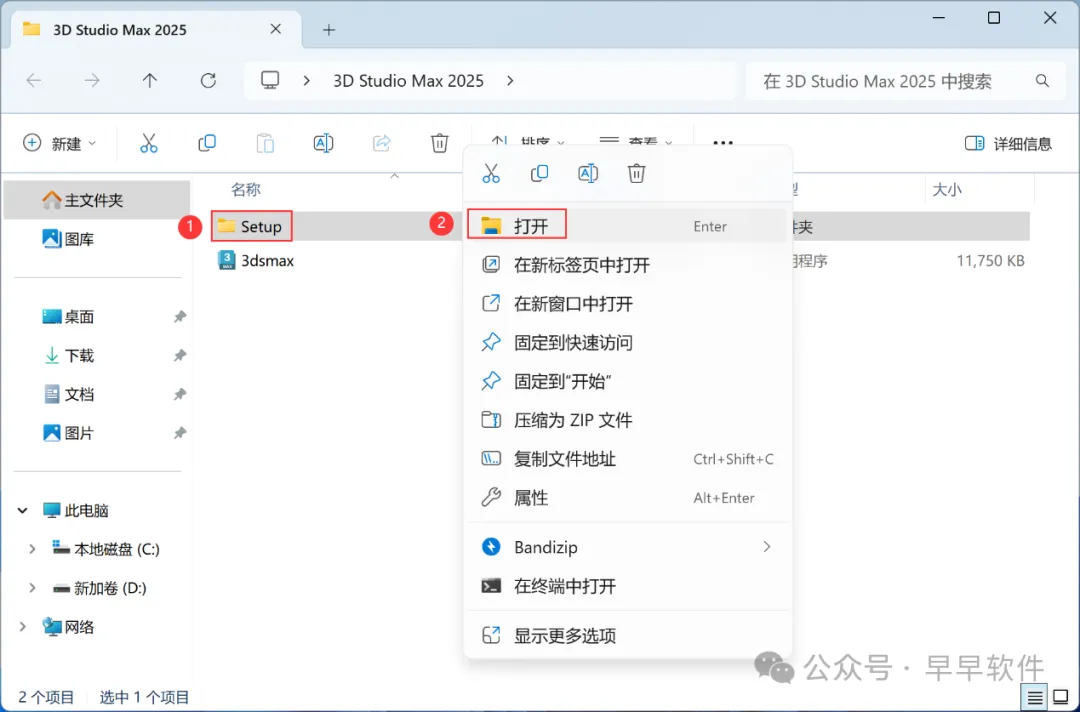Choose 复制文件地址
Image resolution: width=1080 pixels, height=712 pixels.
[x=625, y=459]
